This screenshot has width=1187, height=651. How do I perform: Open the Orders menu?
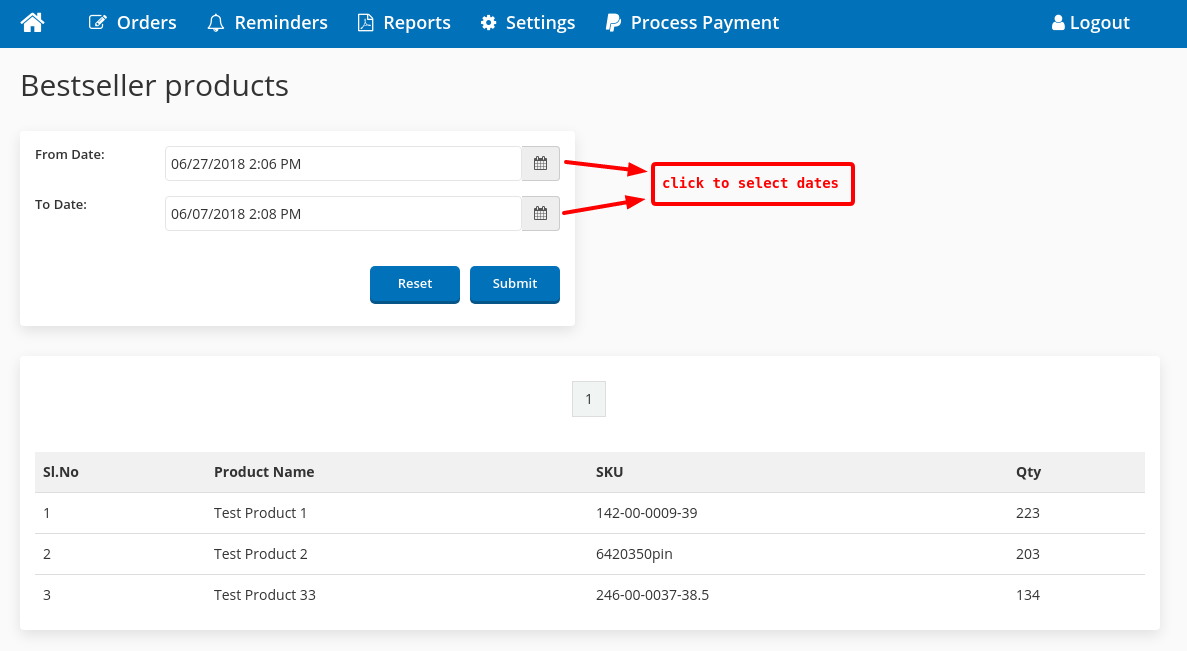(x=146, y=23)
